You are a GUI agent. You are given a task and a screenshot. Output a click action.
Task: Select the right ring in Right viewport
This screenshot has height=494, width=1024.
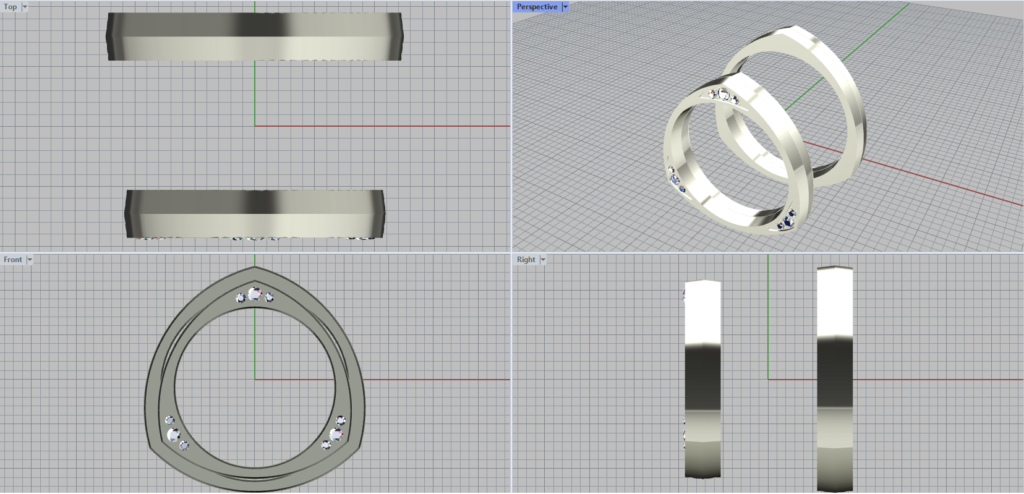[x=835, y=380]
